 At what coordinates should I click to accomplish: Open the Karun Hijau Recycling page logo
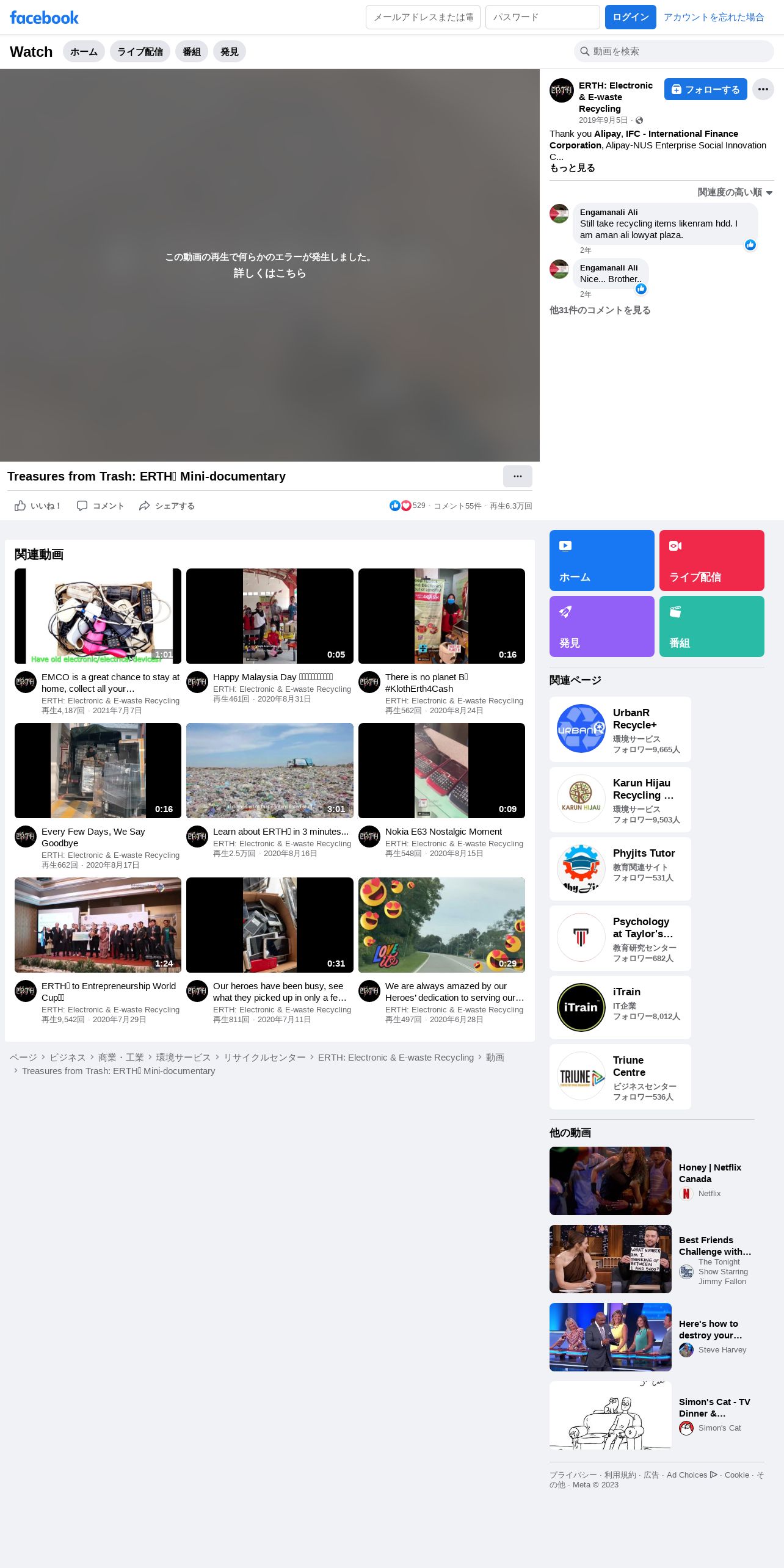click(x=581, y=799)
